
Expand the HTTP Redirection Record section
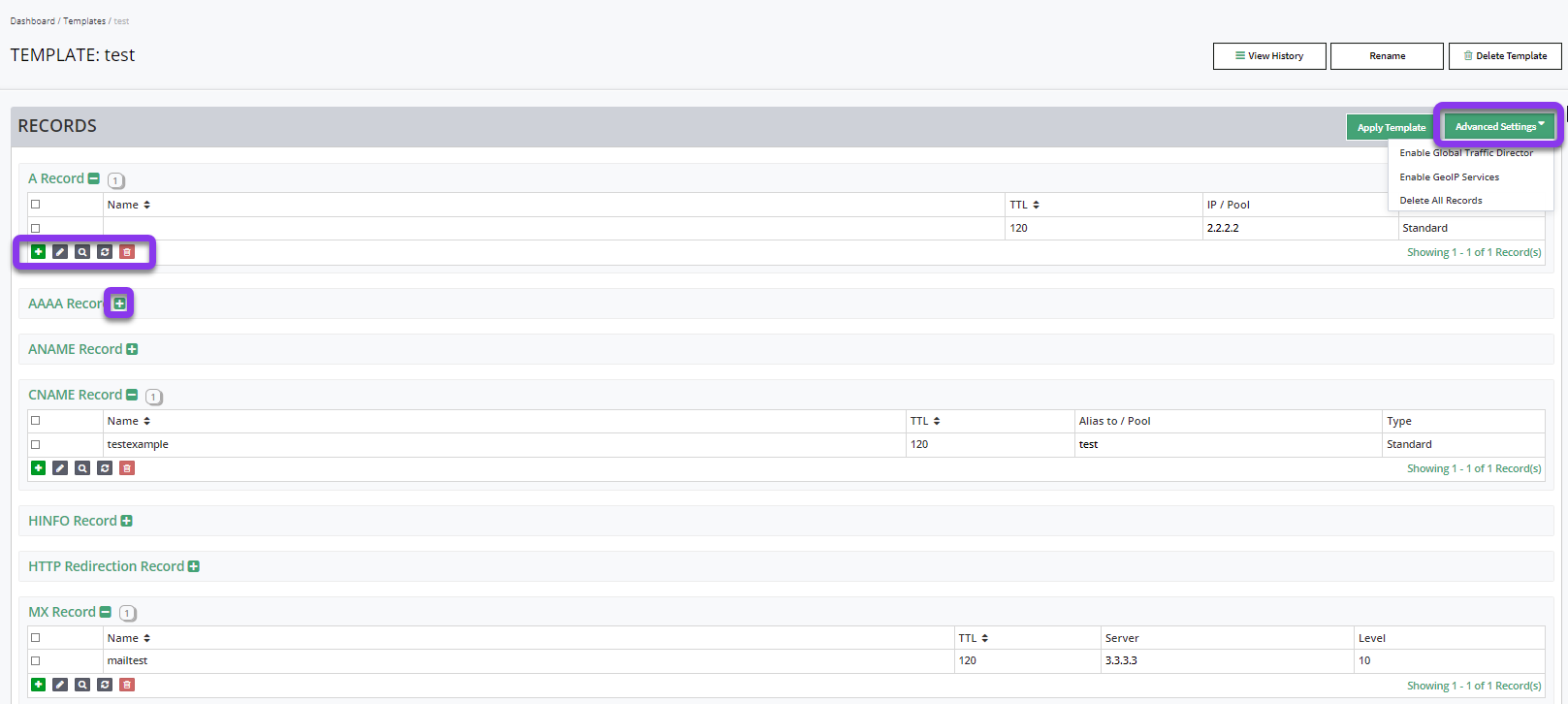[194, 566]
